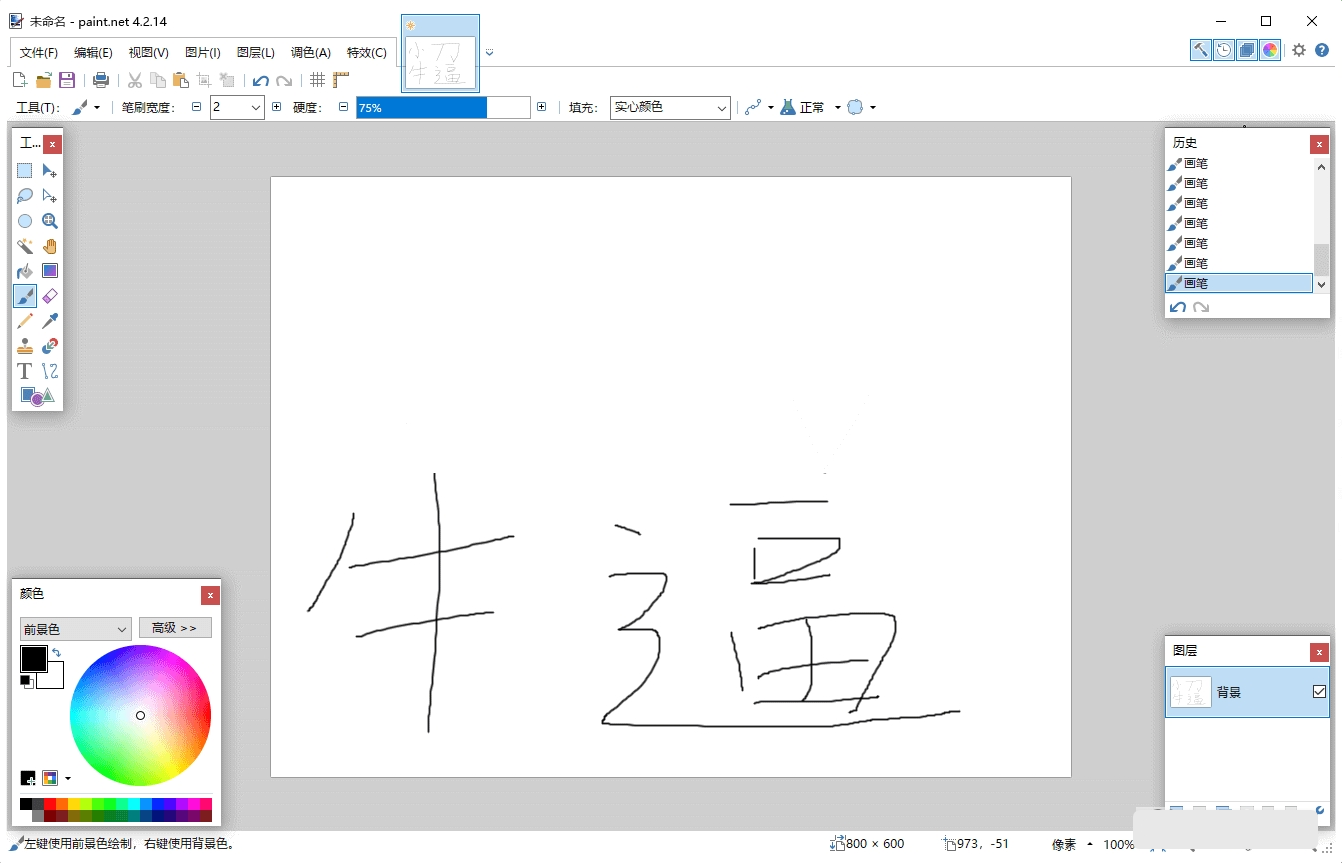Open the 编辑(E) menu
The width and height of the screenshot is (1342, 863).
click(x=93, y=52)
